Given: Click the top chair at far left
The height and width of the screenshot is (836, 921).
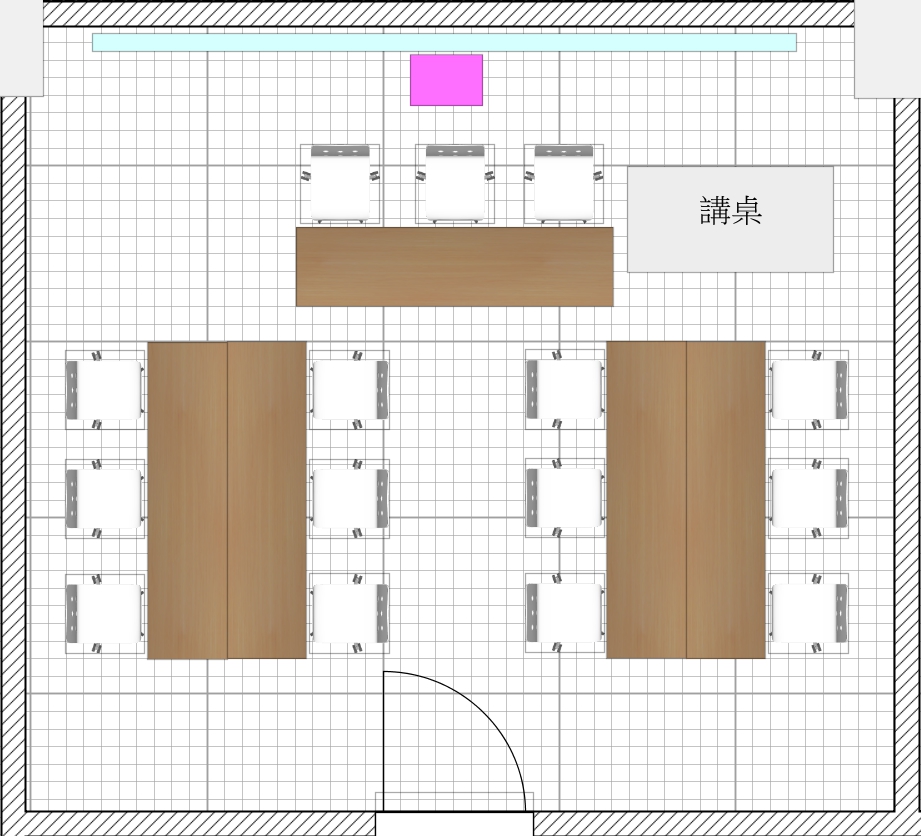Looking at the screenshot, I should click(x=105, y=389).
